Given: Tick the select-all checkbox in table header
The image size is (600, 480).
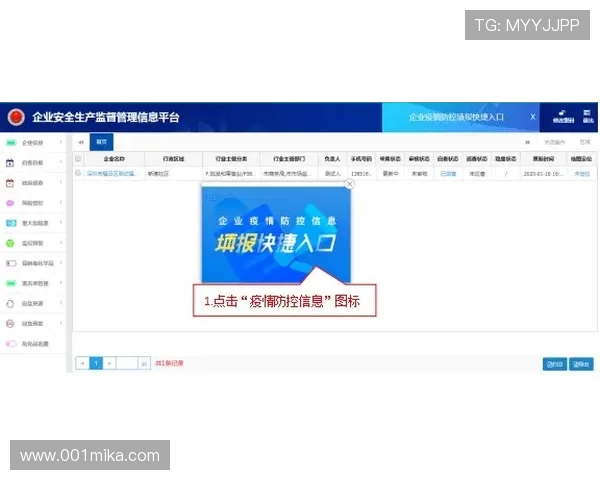Looking at the screenshot, I should pos(78,158).
